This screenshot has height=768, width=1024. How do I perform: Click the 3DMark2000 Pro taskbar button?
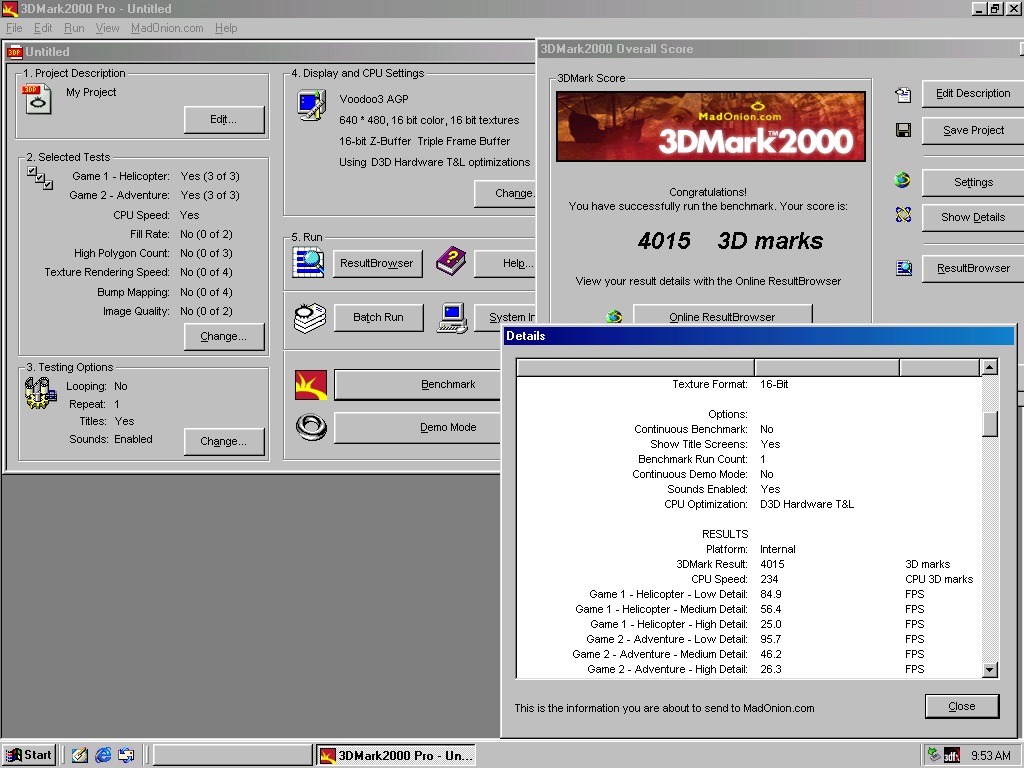point(396,756)
